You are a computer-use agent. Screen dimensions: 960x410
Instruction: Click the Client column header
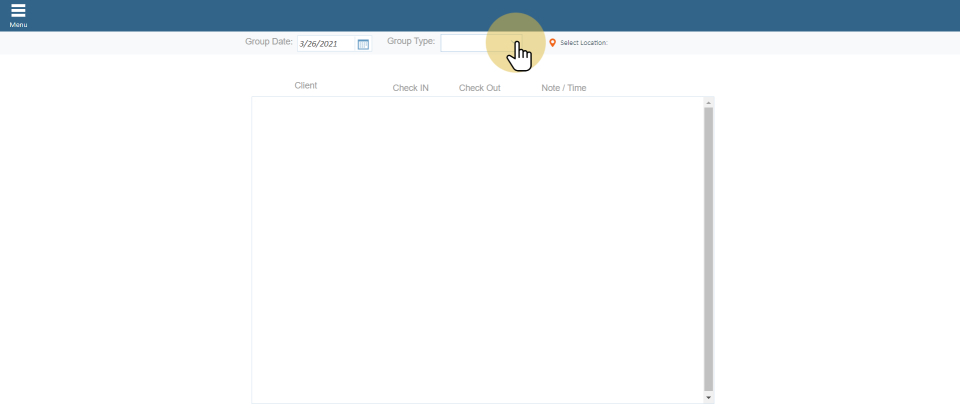(306, 86)
